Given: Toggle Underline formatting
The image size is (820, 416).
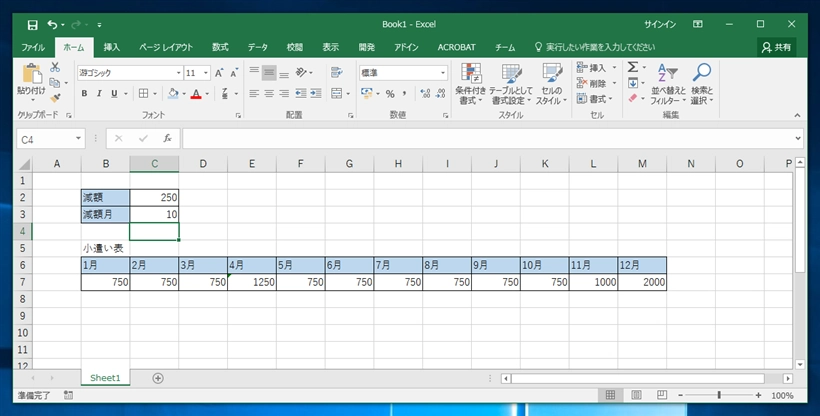Looking at the screenshot, I should point(114,94).
